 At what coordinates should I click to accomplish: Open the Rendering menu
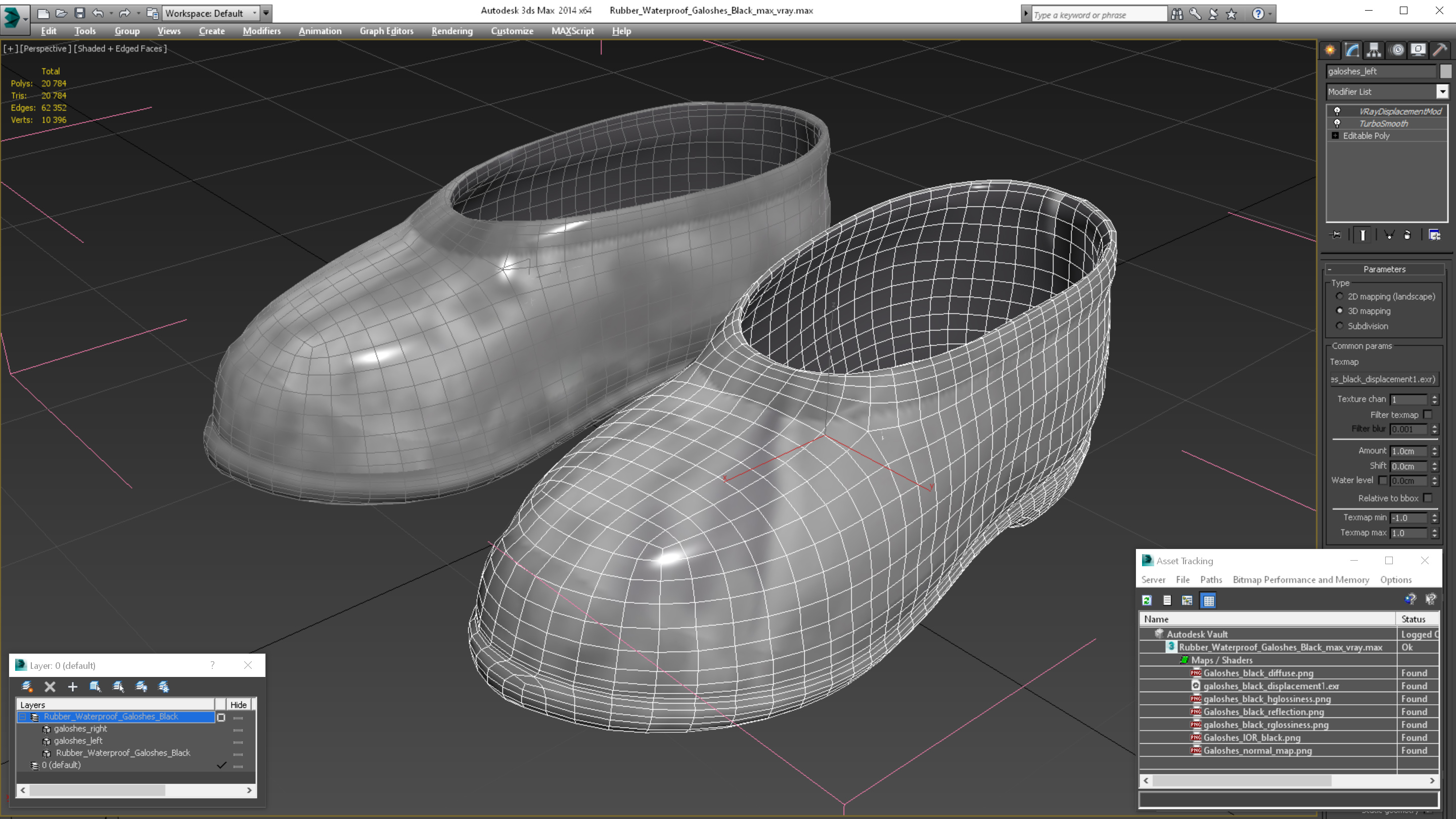pyautogui.click(x=451, y=31)
